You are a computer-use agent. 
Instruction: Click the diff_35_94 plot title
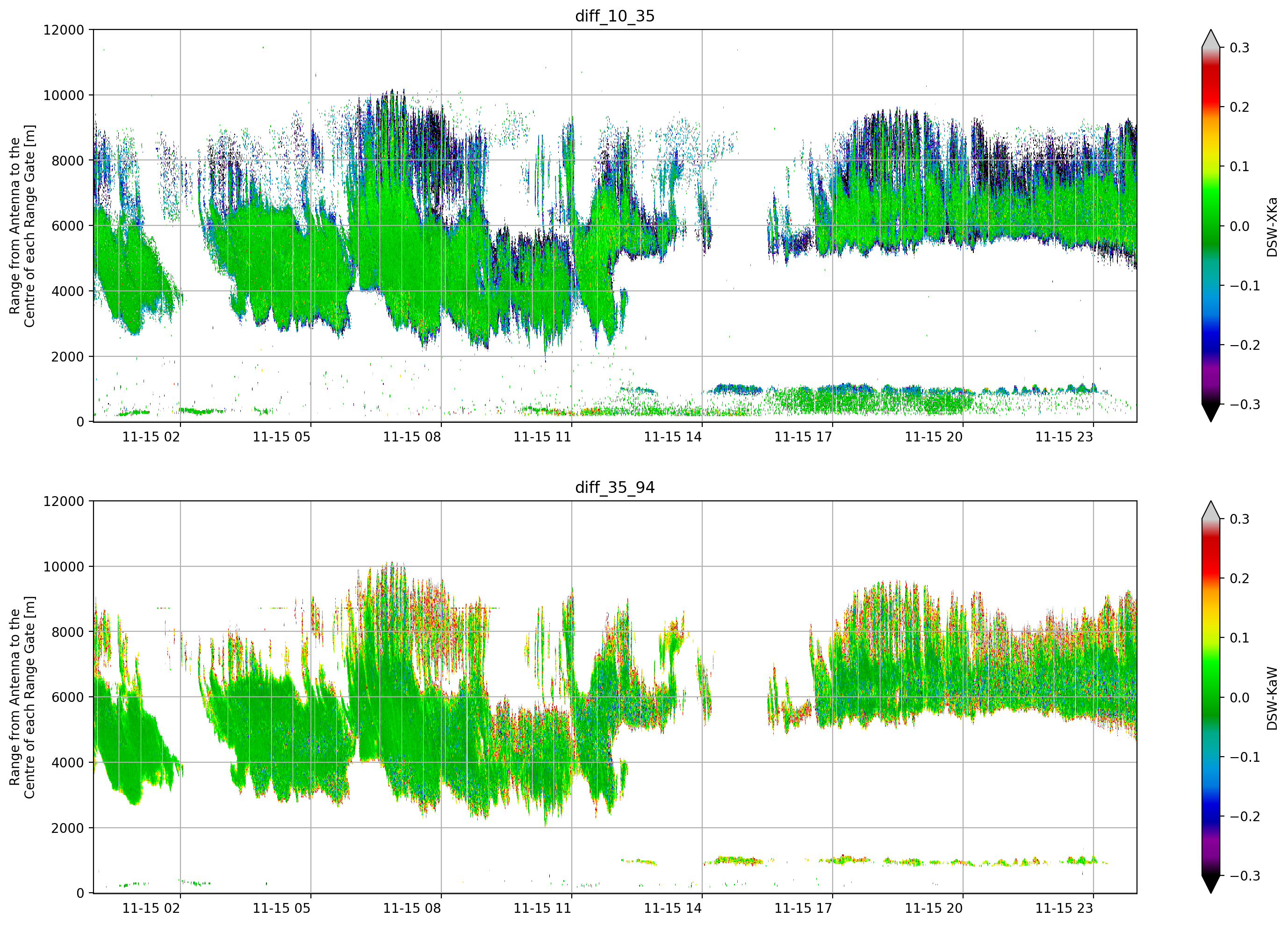(614, 487)
